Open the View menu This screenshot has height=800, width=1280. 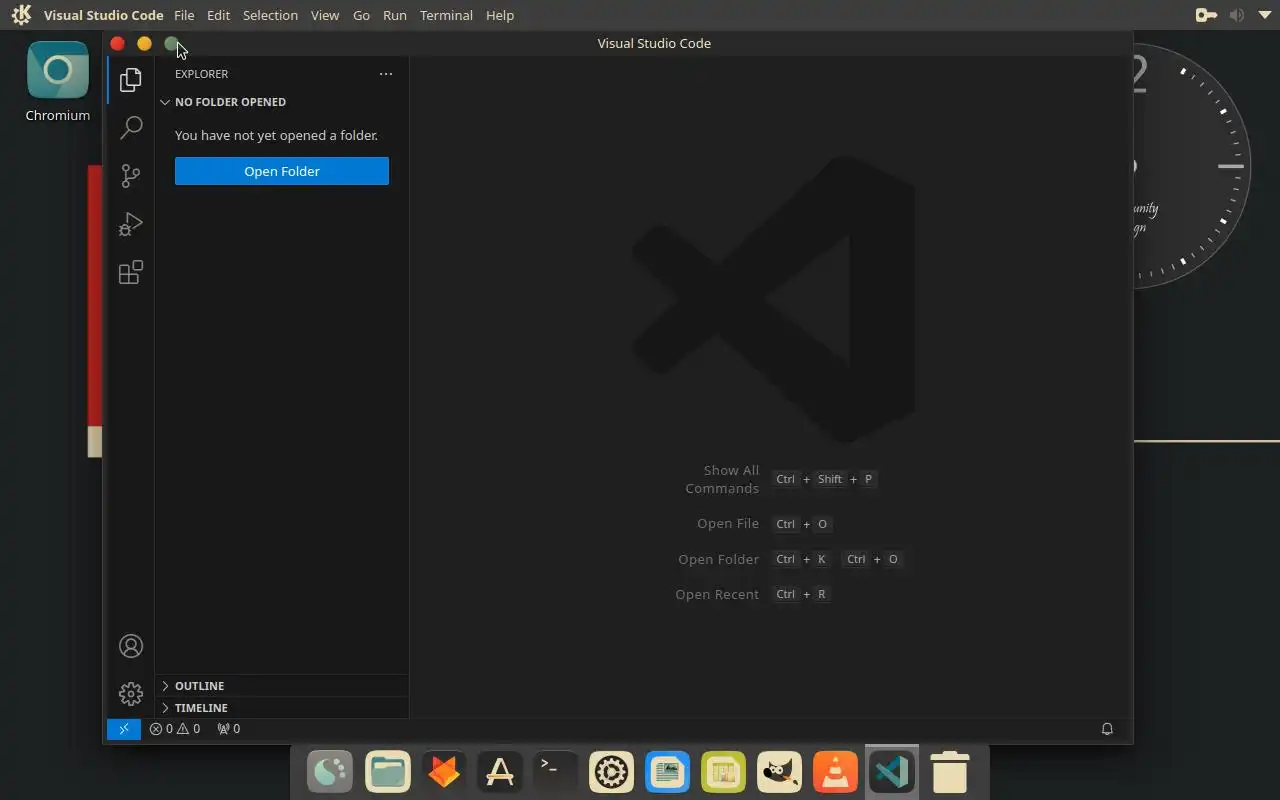[x=325, y=15]
